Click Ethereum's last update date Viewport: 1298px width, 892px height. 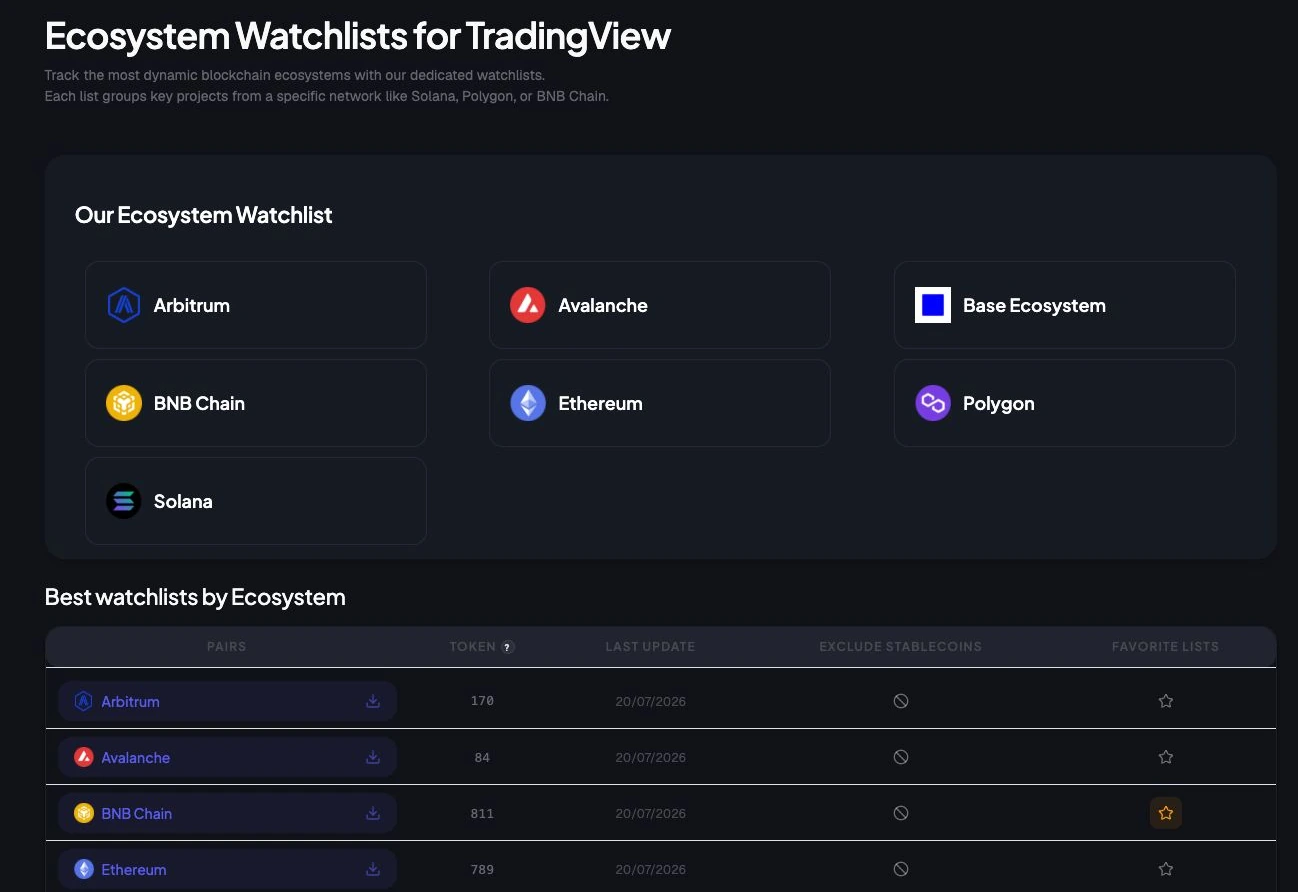[x=650, y=869]
